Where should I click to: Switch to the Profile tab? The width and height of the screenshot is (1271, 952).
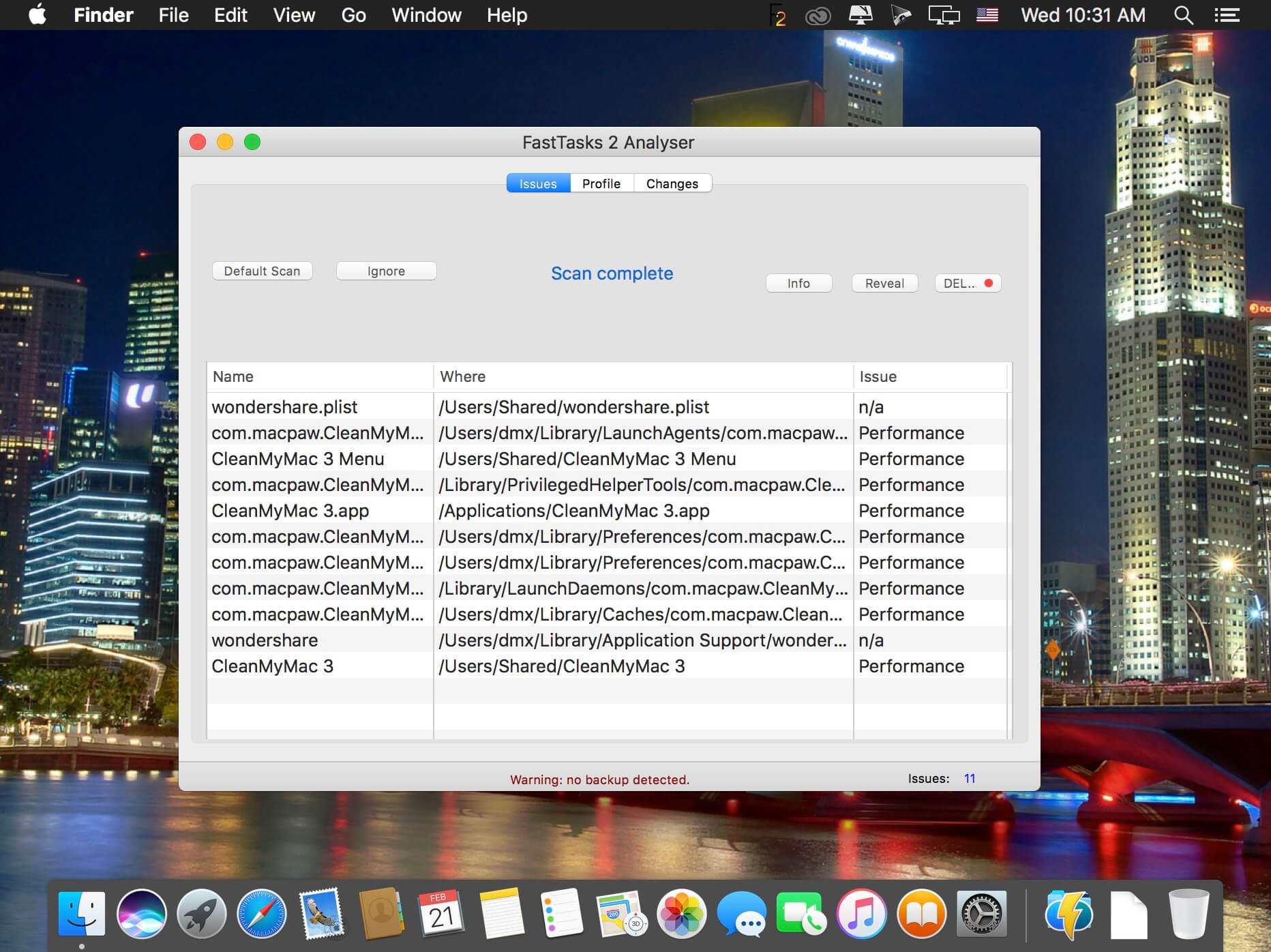[601, 183]
